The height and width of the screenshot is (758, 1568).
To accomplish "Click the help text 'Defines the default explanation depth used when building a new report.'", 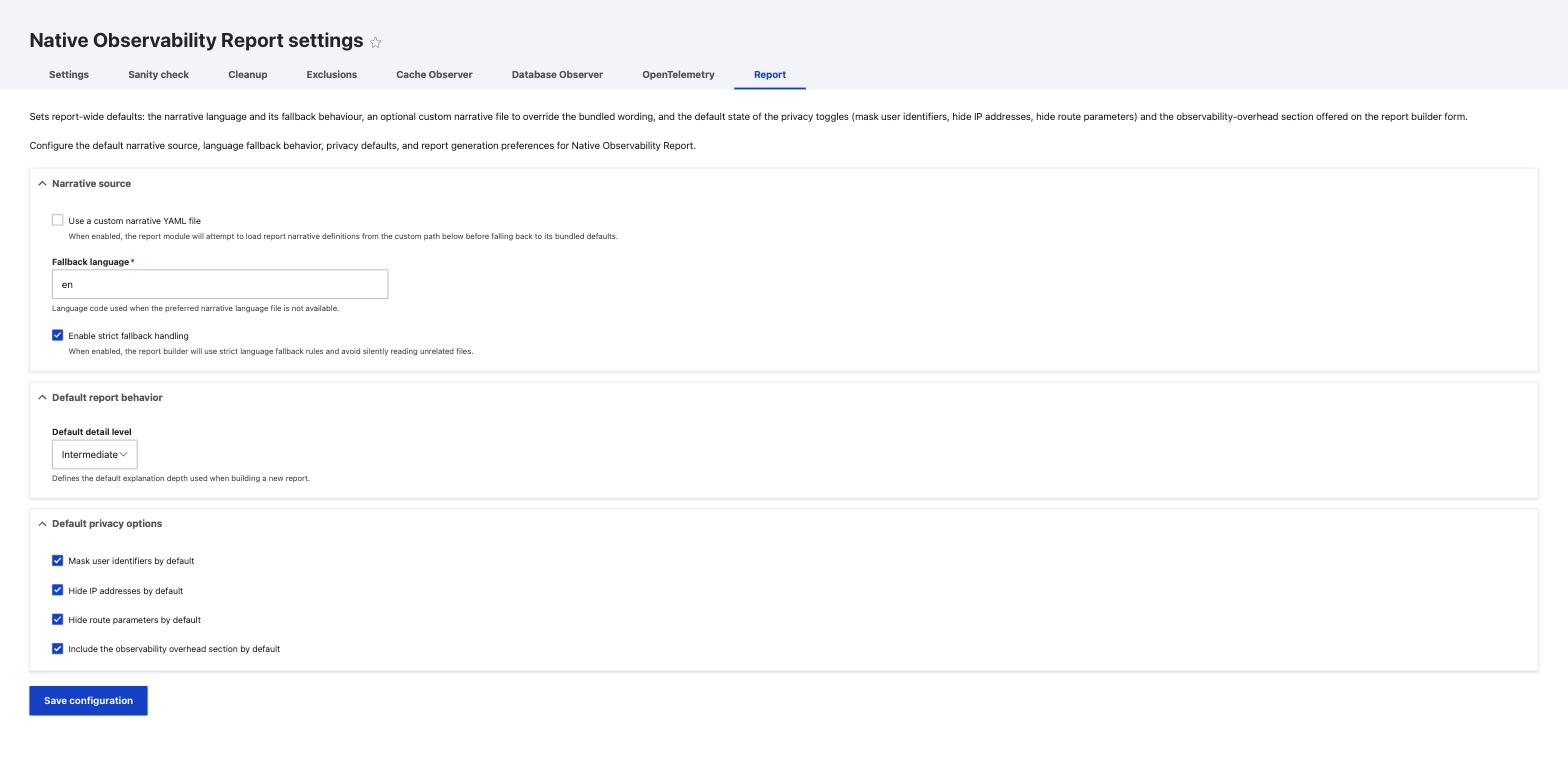I will click(x=181, y=478).
